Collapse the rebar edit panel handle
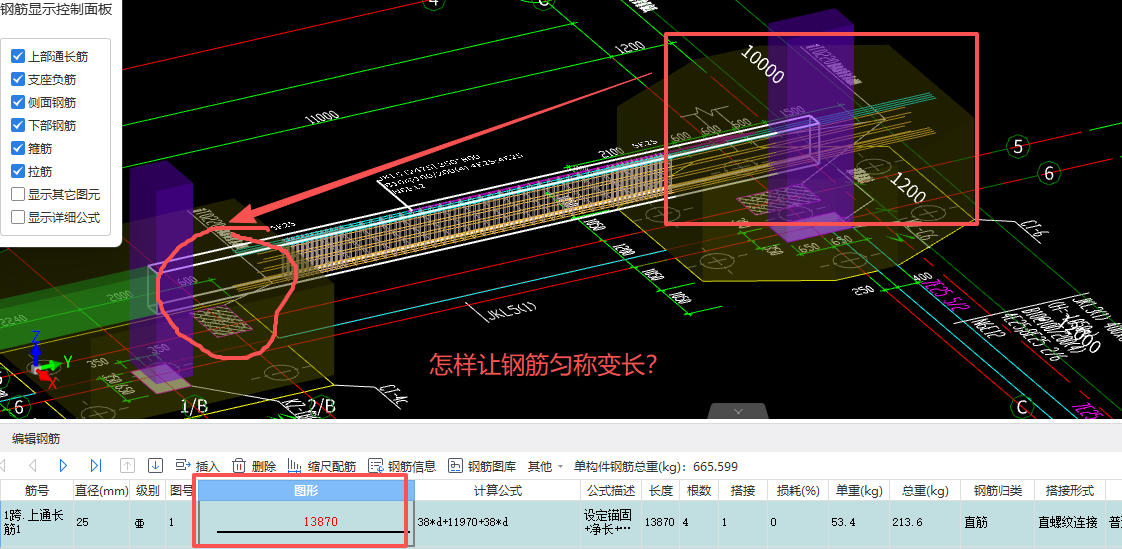1122x549 pixels. tap(738, 412)
